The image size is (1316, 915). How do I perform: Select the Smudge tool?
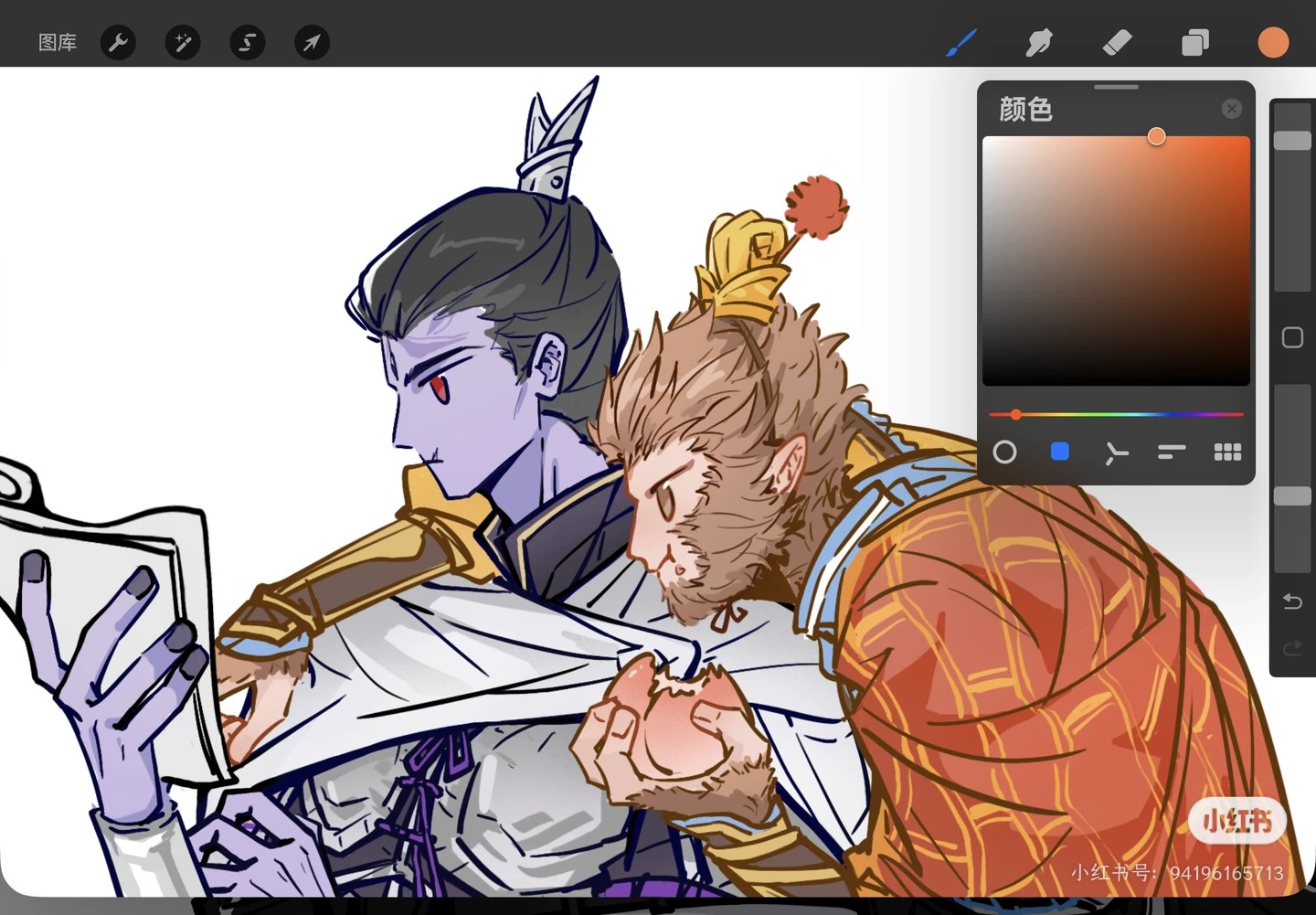click(x=1039, y=42)
